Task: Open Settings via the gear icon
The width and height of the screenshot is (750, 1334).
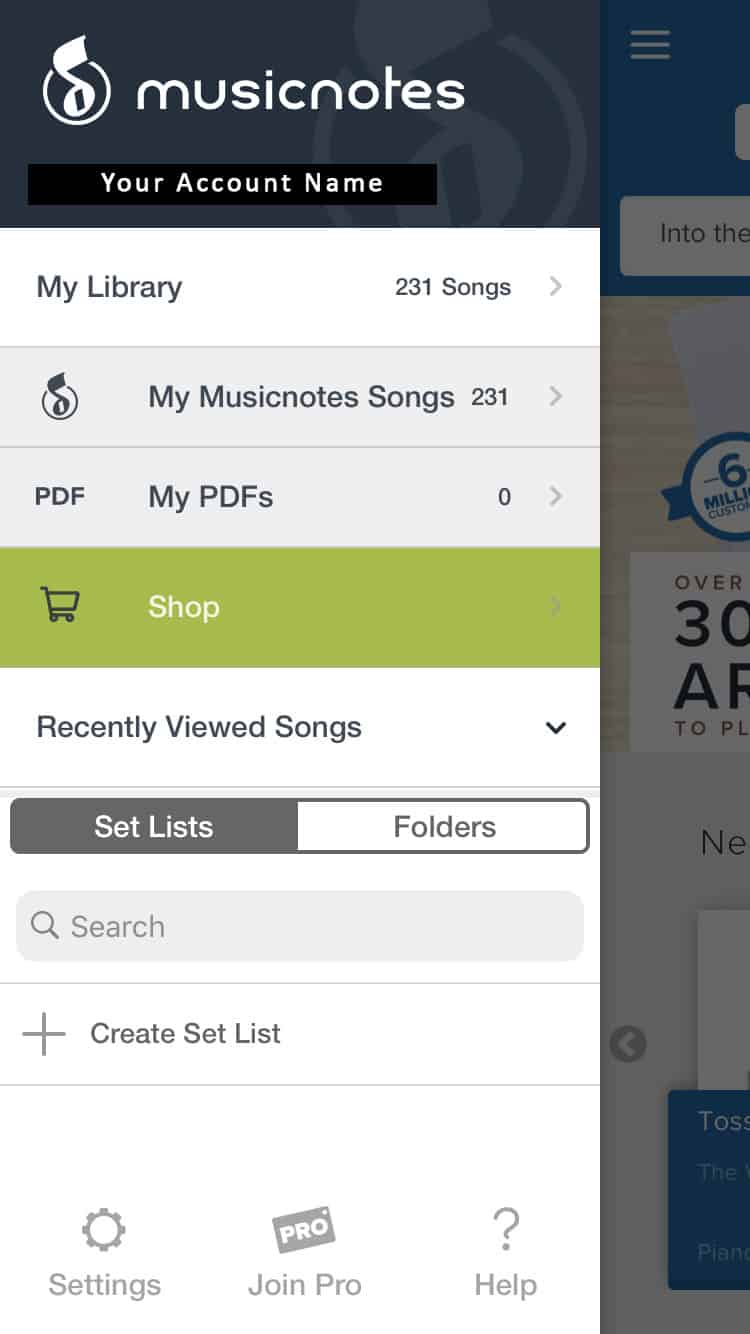Action: [104, 1231]
